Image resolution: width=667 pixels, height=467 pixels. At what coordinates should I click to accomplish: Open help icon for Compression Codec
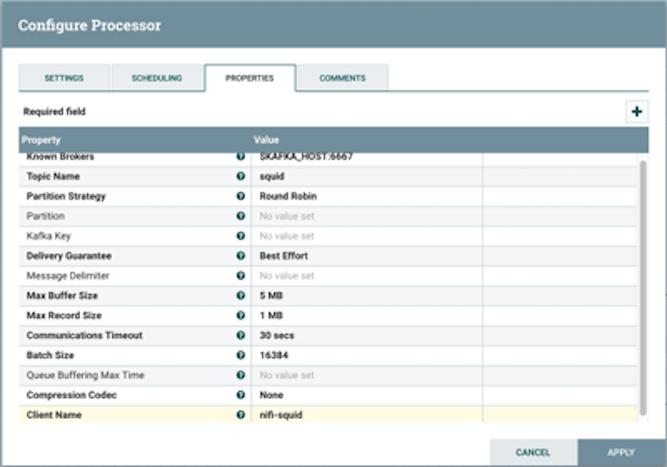[x=241, y=395]
